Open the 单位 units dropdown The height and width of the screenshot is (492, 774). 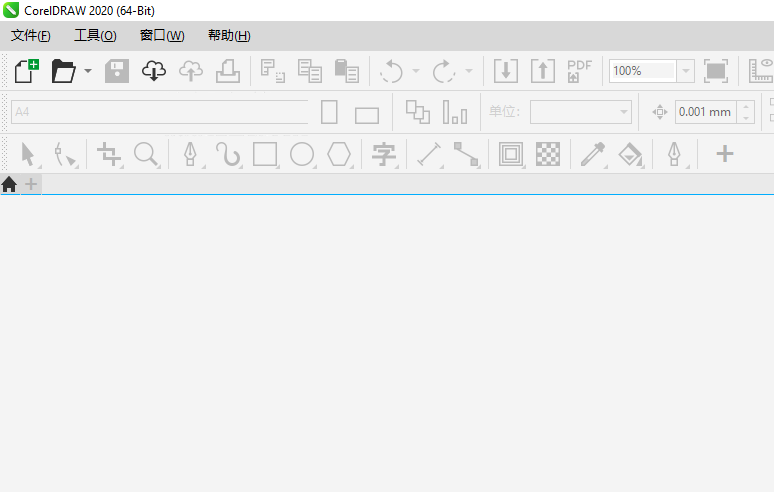(581, 112)
